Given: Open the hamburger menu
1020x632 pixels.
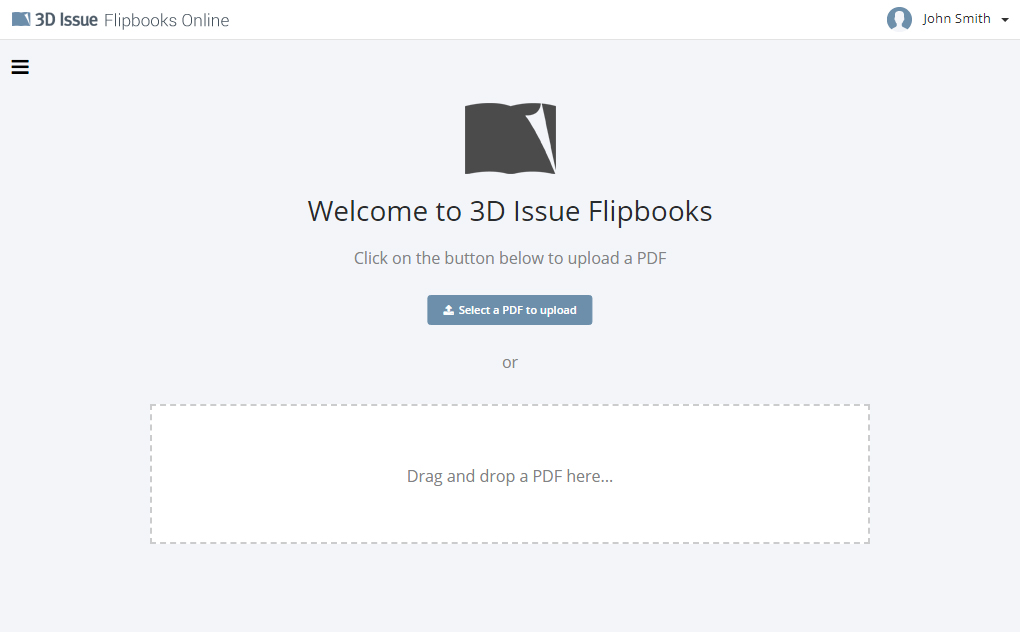Looking at the screenshot, I should tap(20, 67).
